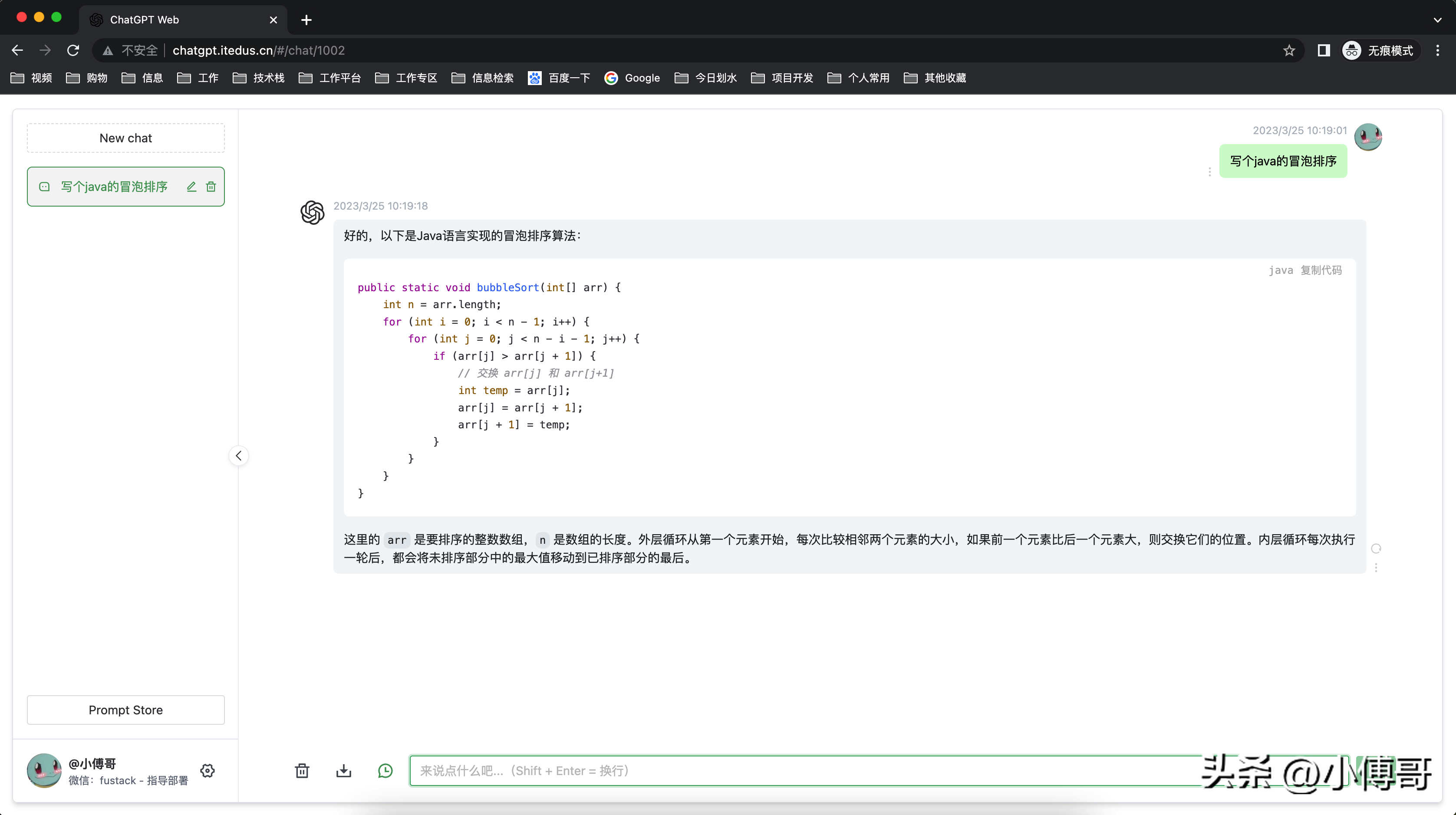Bookmark the page with the star icon
1456x815 pixels.
pos(1289,51)
